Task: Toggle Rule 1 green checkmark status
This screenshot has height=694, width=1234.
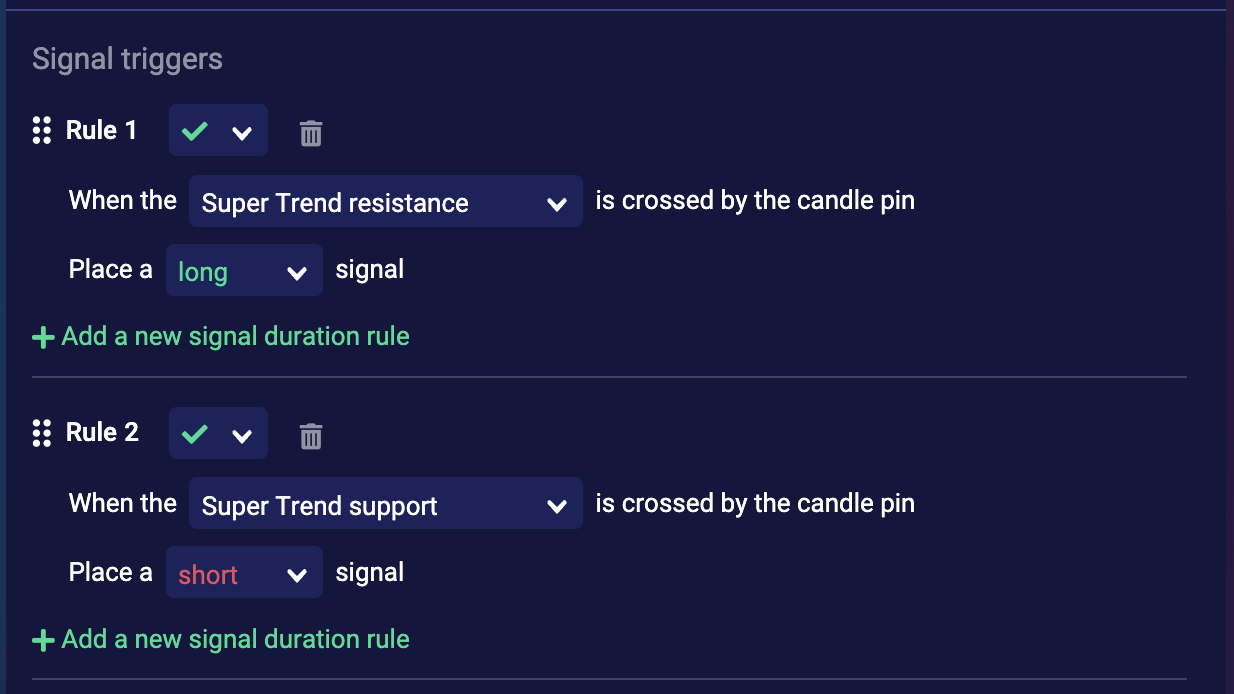Action: [195, 131]
